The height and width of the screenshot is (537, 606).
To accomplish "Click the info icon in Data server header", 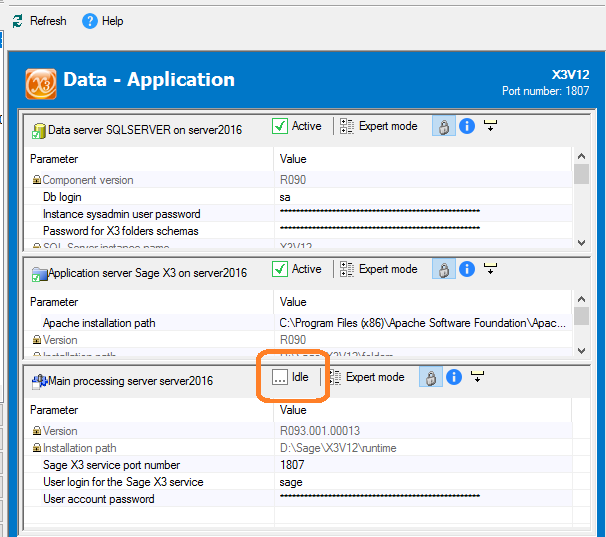I will click(466, 127).
